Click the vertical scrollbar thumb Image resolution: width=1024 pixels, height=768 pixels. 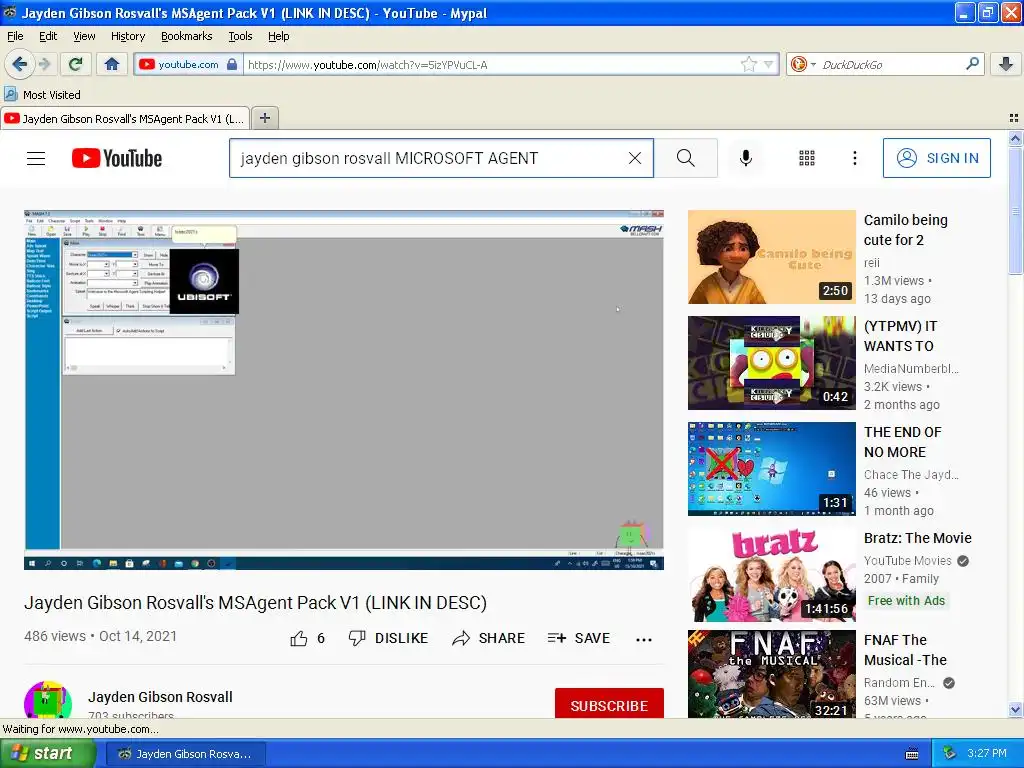click(x=1015, y=210)
